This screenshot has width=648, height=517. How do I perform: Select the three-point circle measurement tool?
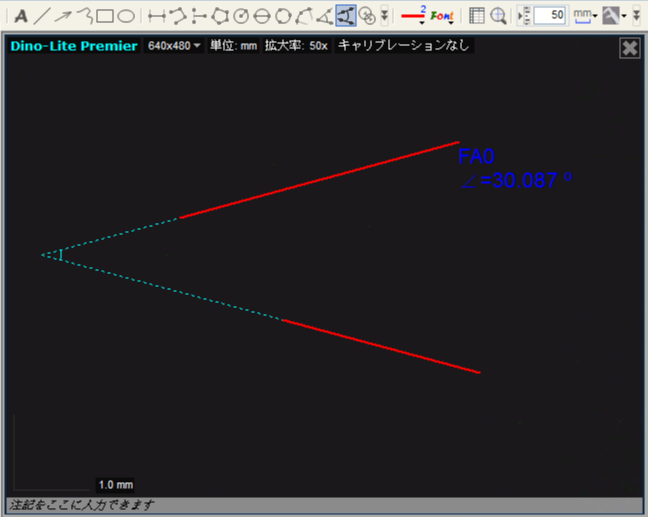coord(283,16)
